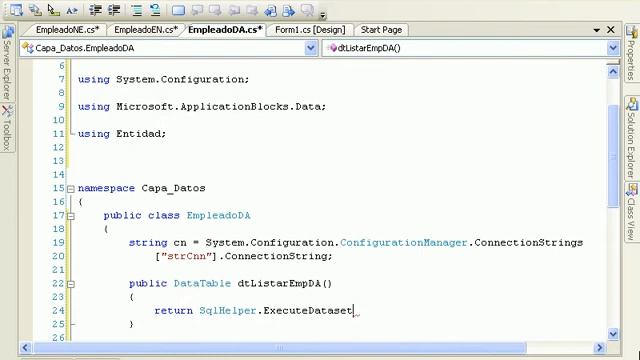640x360 pixels.
Task: Click the Display Word Completion icon
Action: click(72, 10)
